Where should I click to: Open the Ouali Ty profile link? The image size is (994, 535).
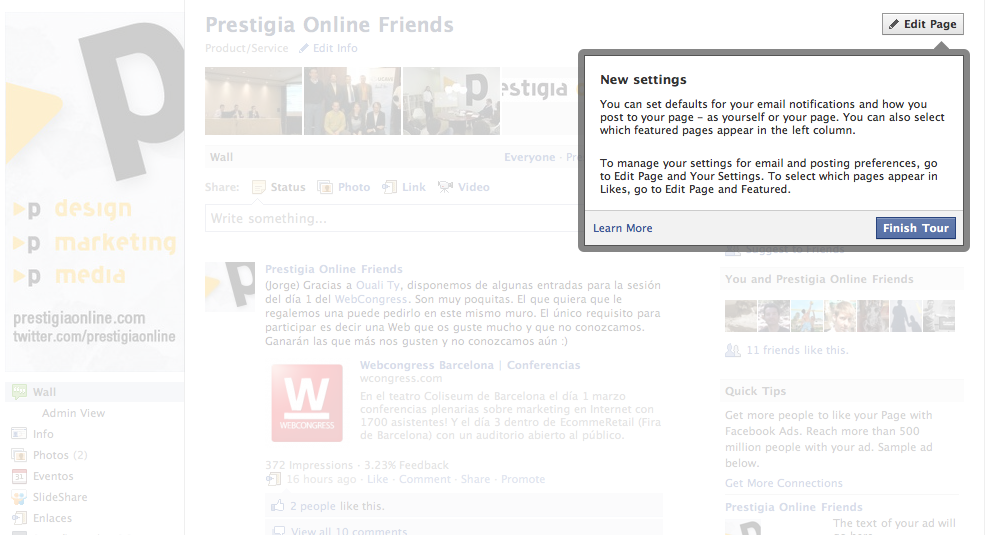coord(378,285)
